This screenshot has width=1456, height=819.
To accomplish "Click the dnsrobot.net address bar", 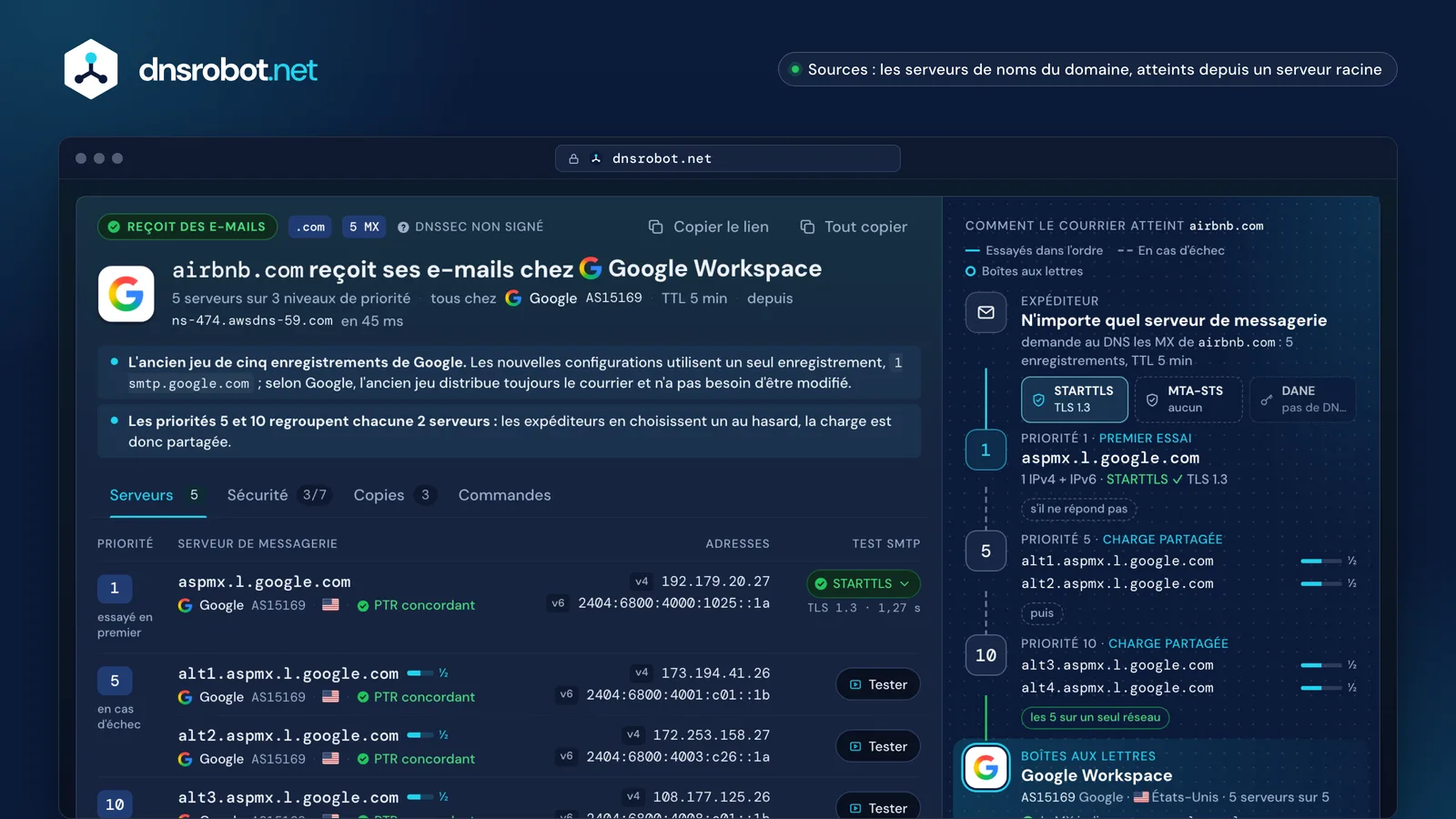I will 728,158.
